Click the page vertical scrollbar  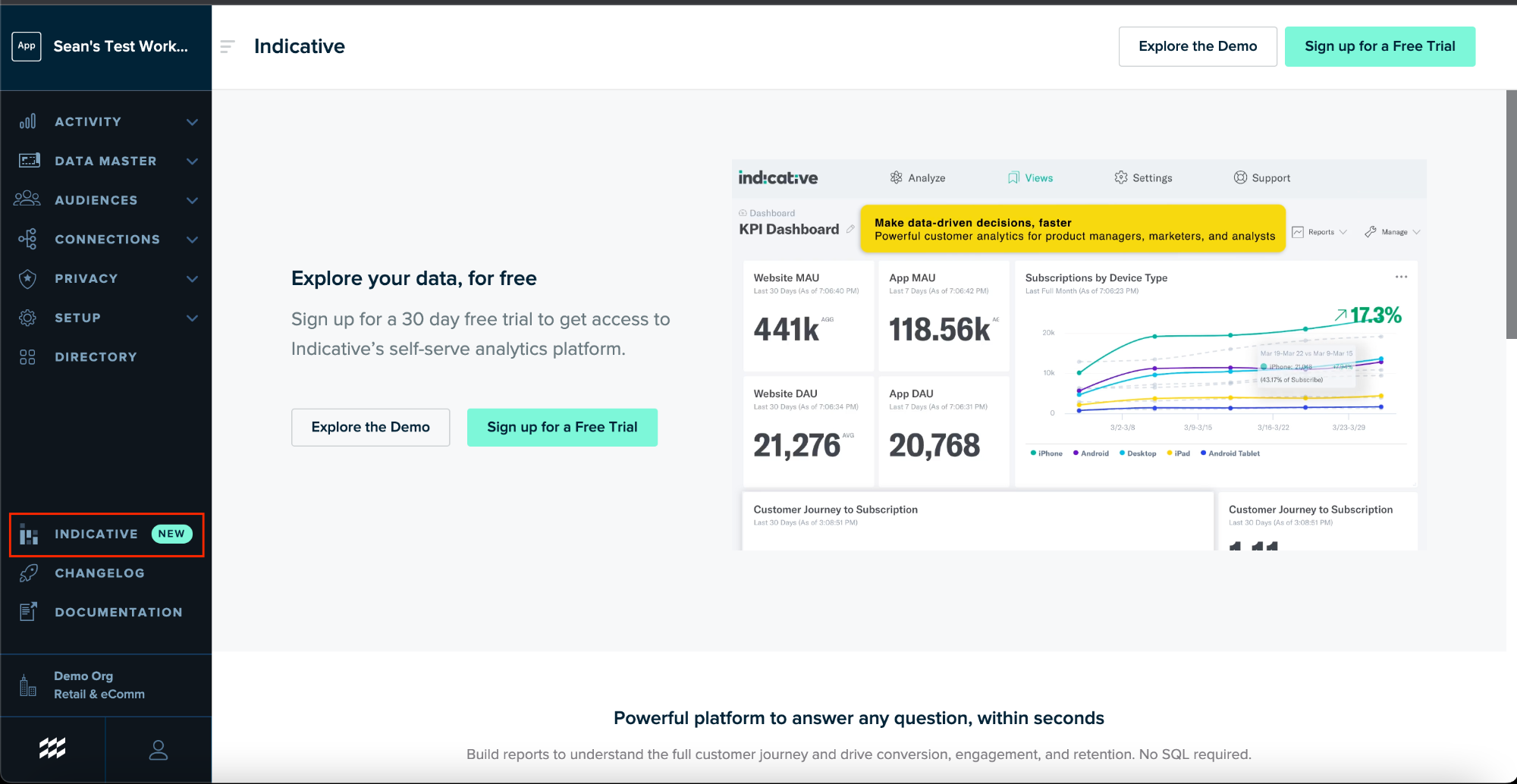(x=1511, y=215)
